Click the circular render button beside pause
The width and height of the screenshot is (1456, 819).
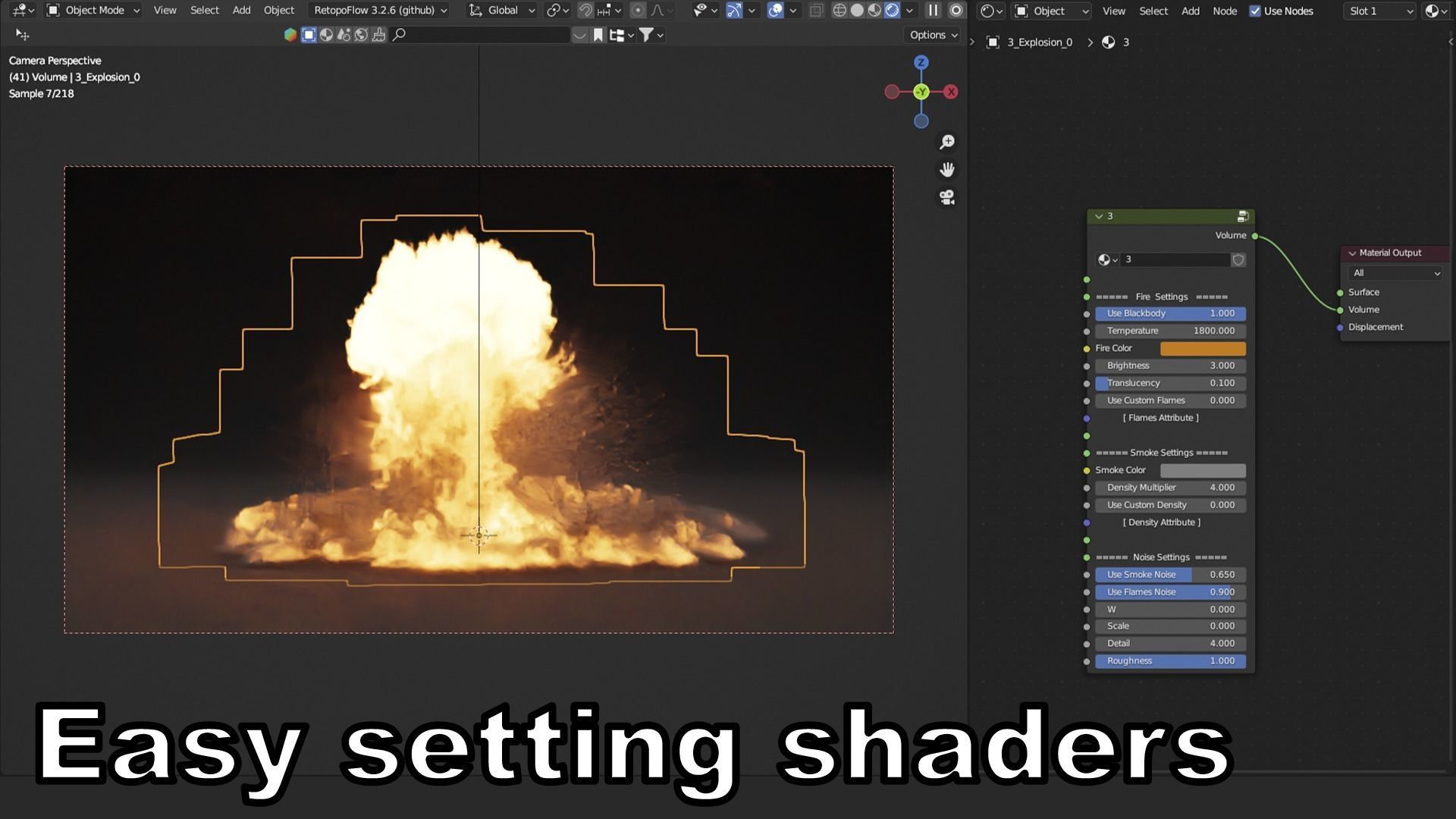point(956,11)
